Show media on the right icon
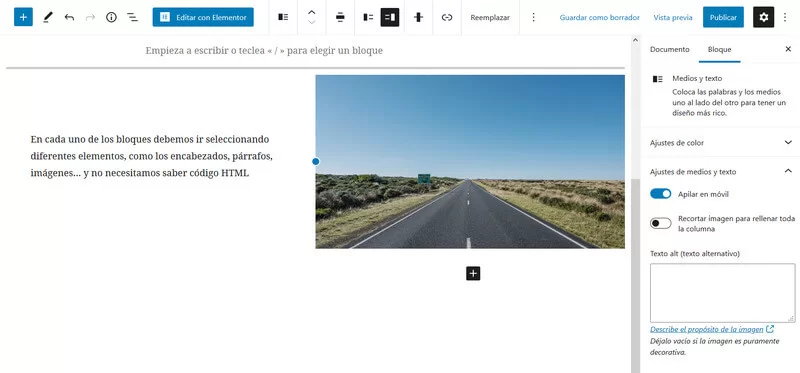The height and width of the screenshot is (373, 800). click(390, 17)
